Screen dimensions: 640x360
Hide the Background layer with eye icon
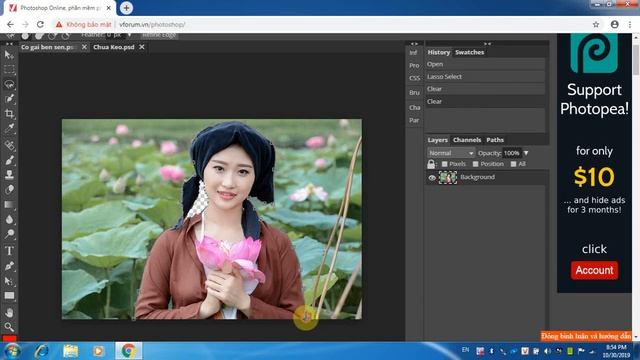[x=432, y=178]
